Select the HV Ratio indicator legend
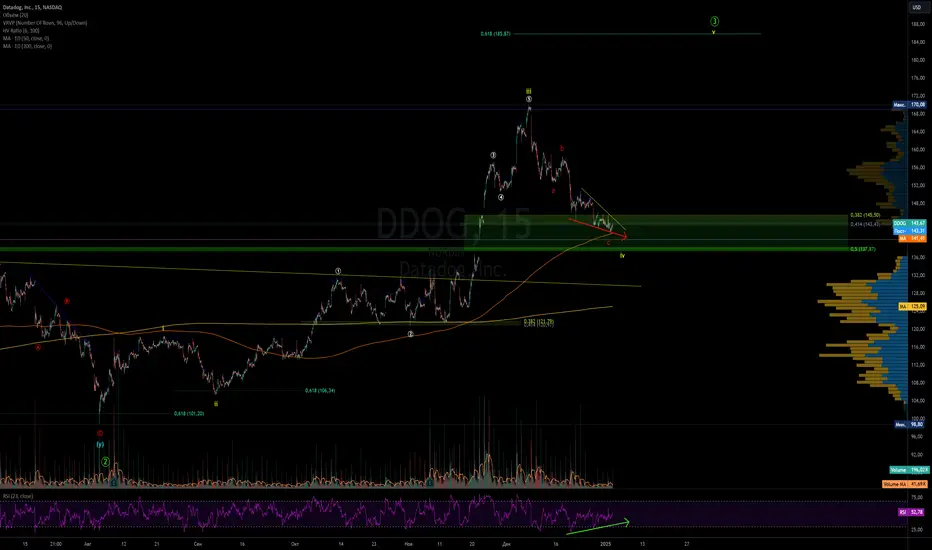932x550 pixels. 21,30
